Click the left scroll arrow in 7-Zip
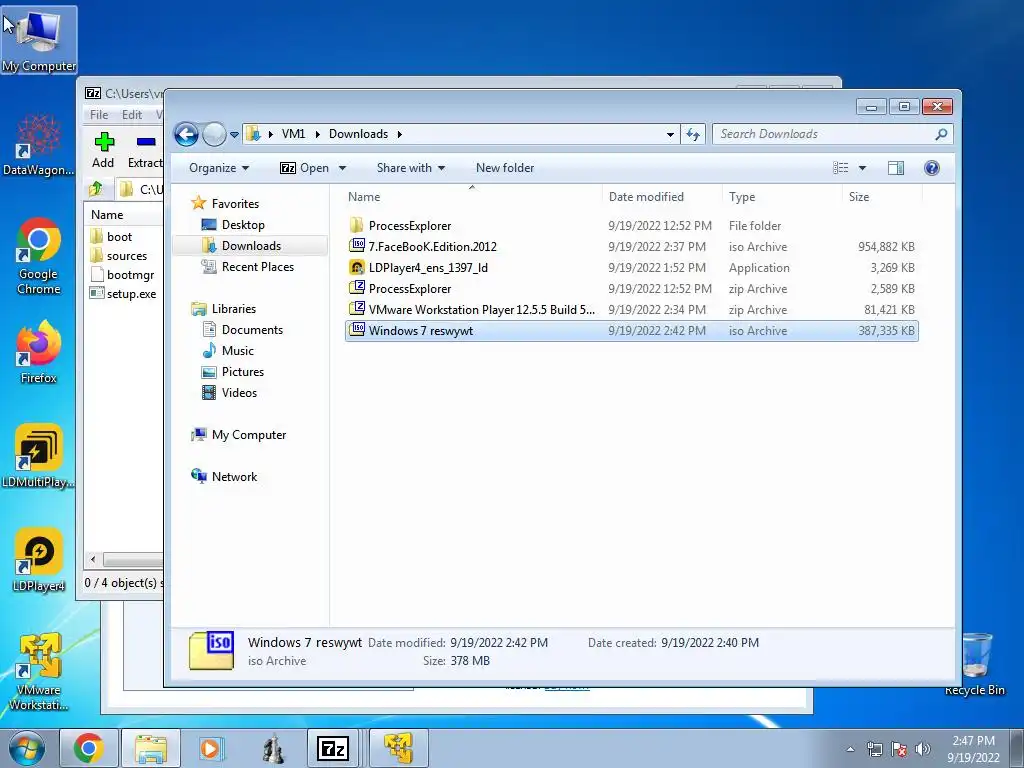 point(93,560)
